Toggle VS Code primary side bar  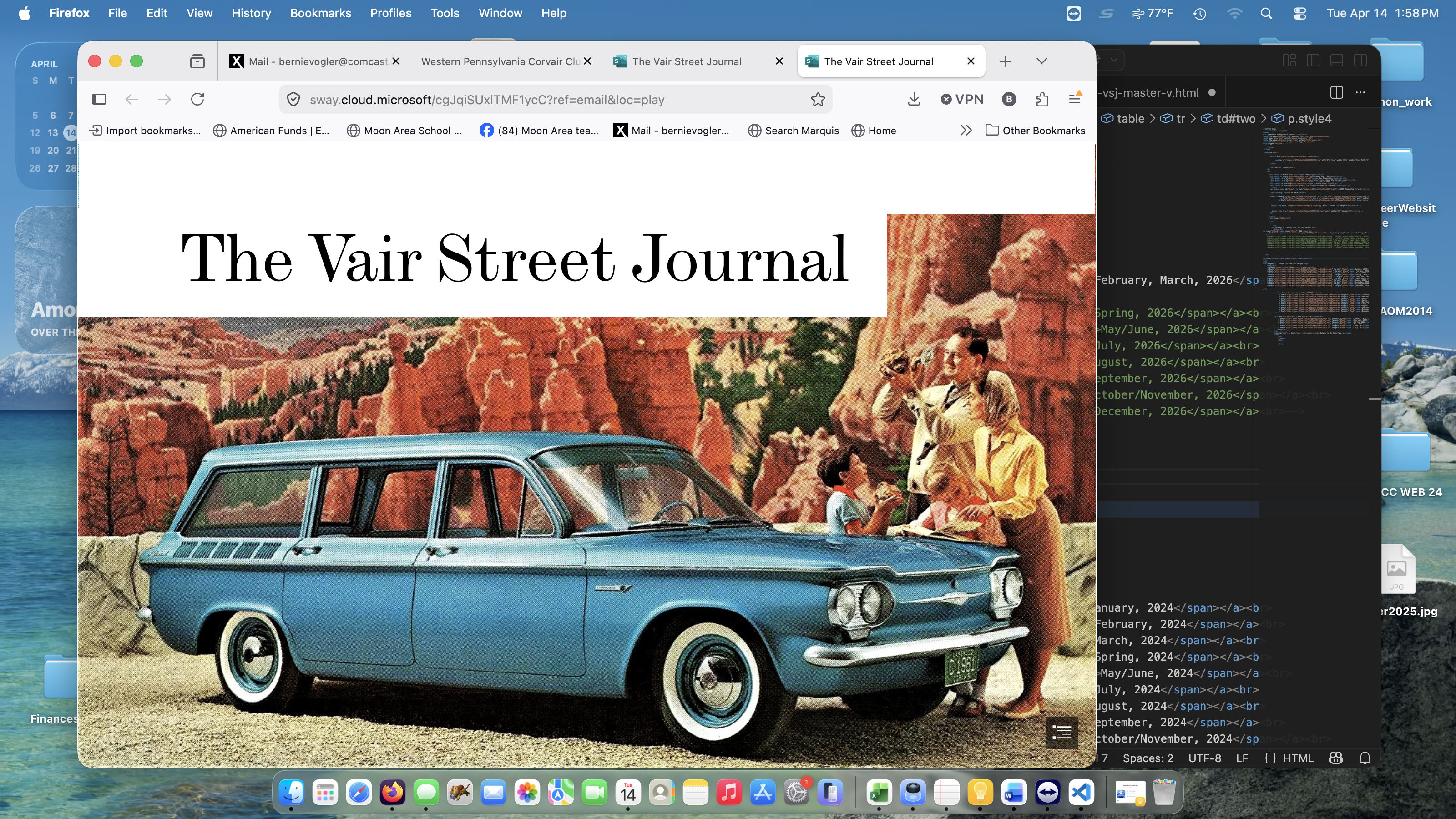coord(1313,60)
